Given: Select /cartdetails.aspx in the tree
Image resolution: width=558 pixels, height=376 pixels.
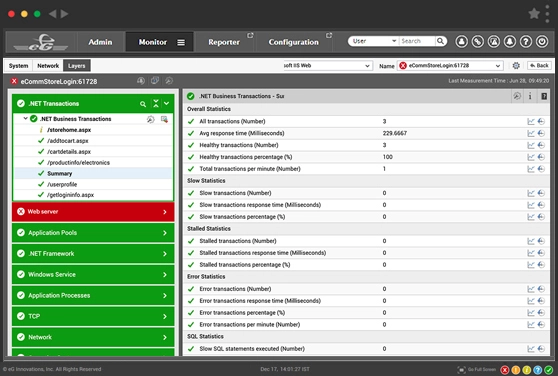Looking at the screenshot, I should [69, 152].
